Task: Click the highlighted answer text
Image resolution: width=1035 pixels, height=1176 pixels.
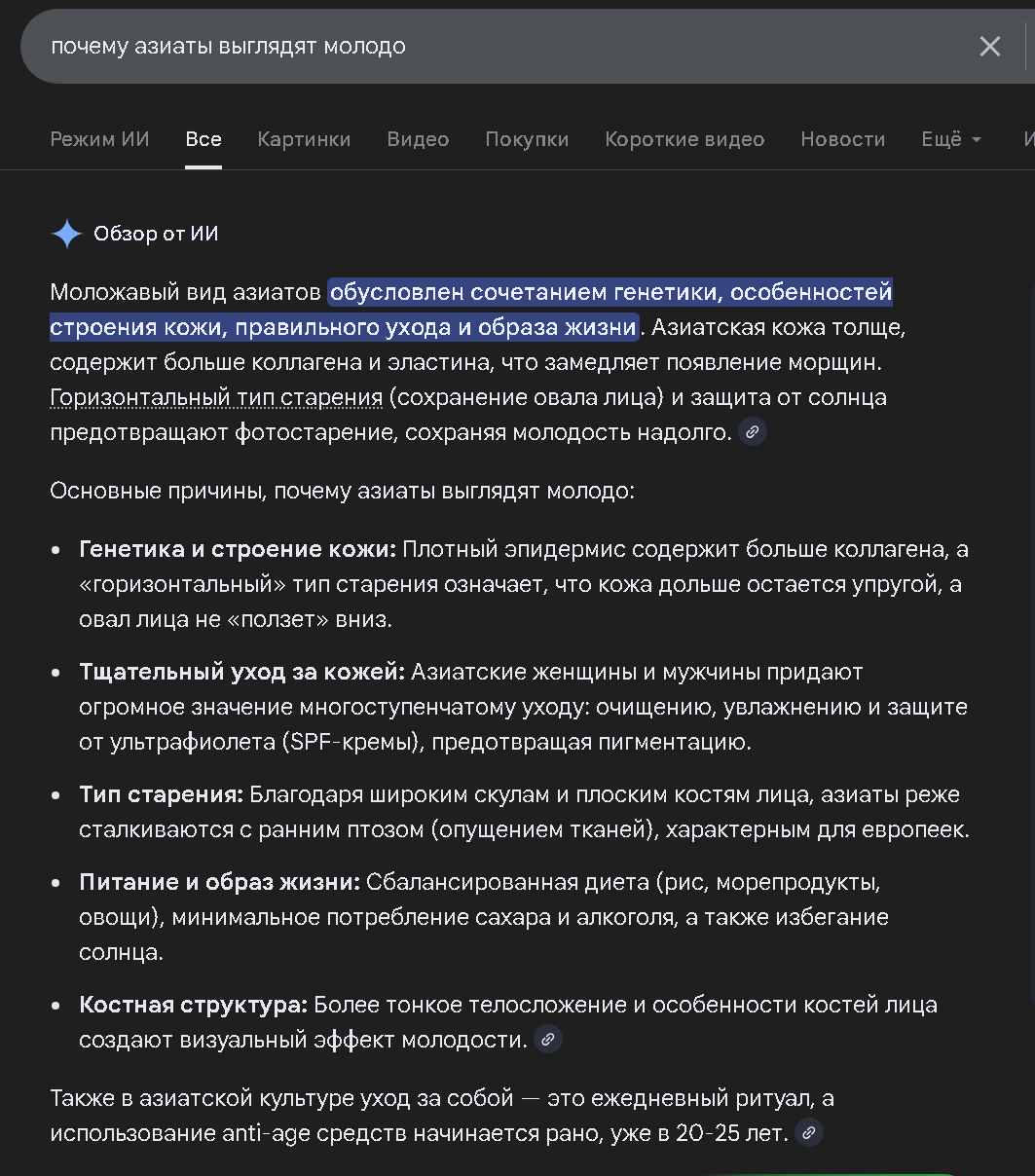Action: pyautogui.click(x=610, y=292)
